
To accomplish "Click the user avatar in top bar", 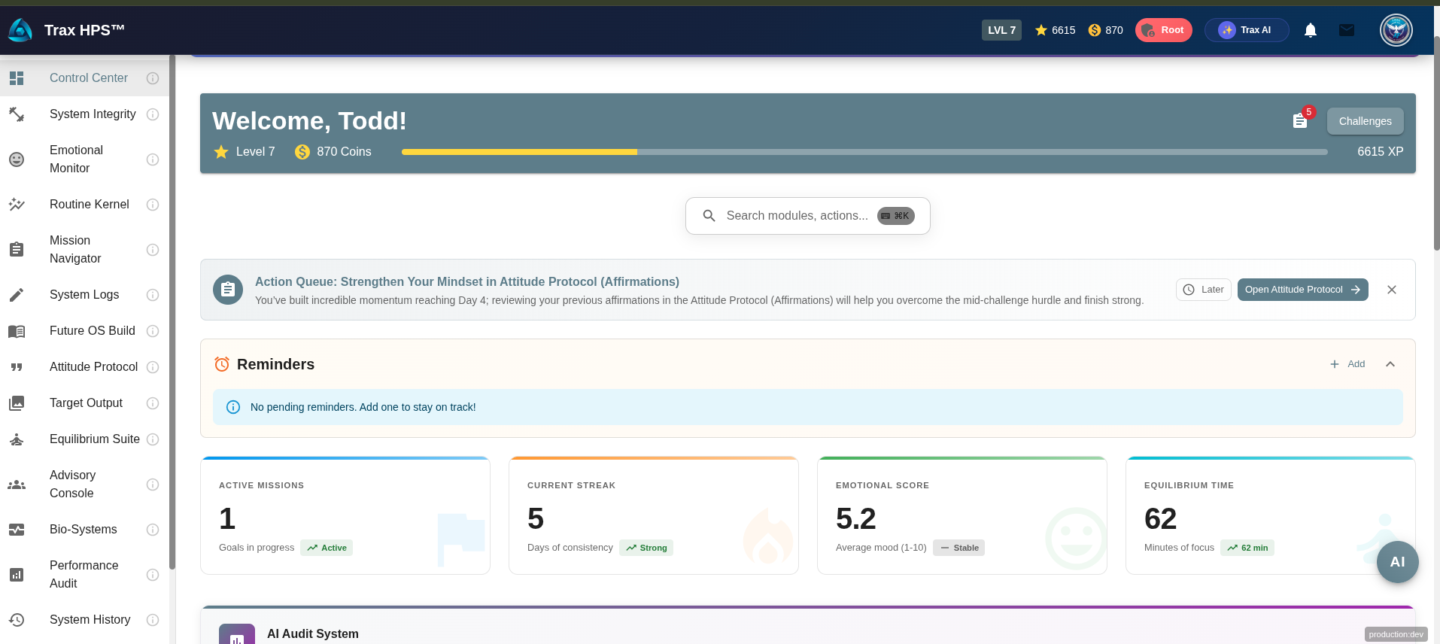I will pos(1396,30).
